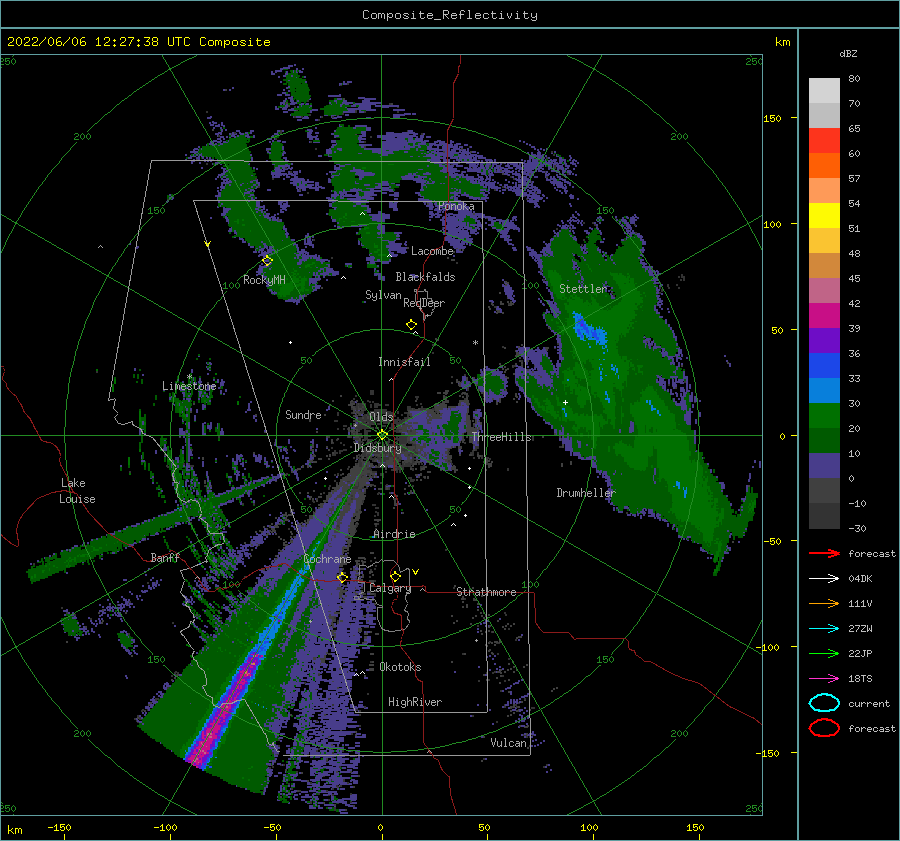Click the ThreeHills label
Screen dimensions: 900x841
[x=501, y=437]
